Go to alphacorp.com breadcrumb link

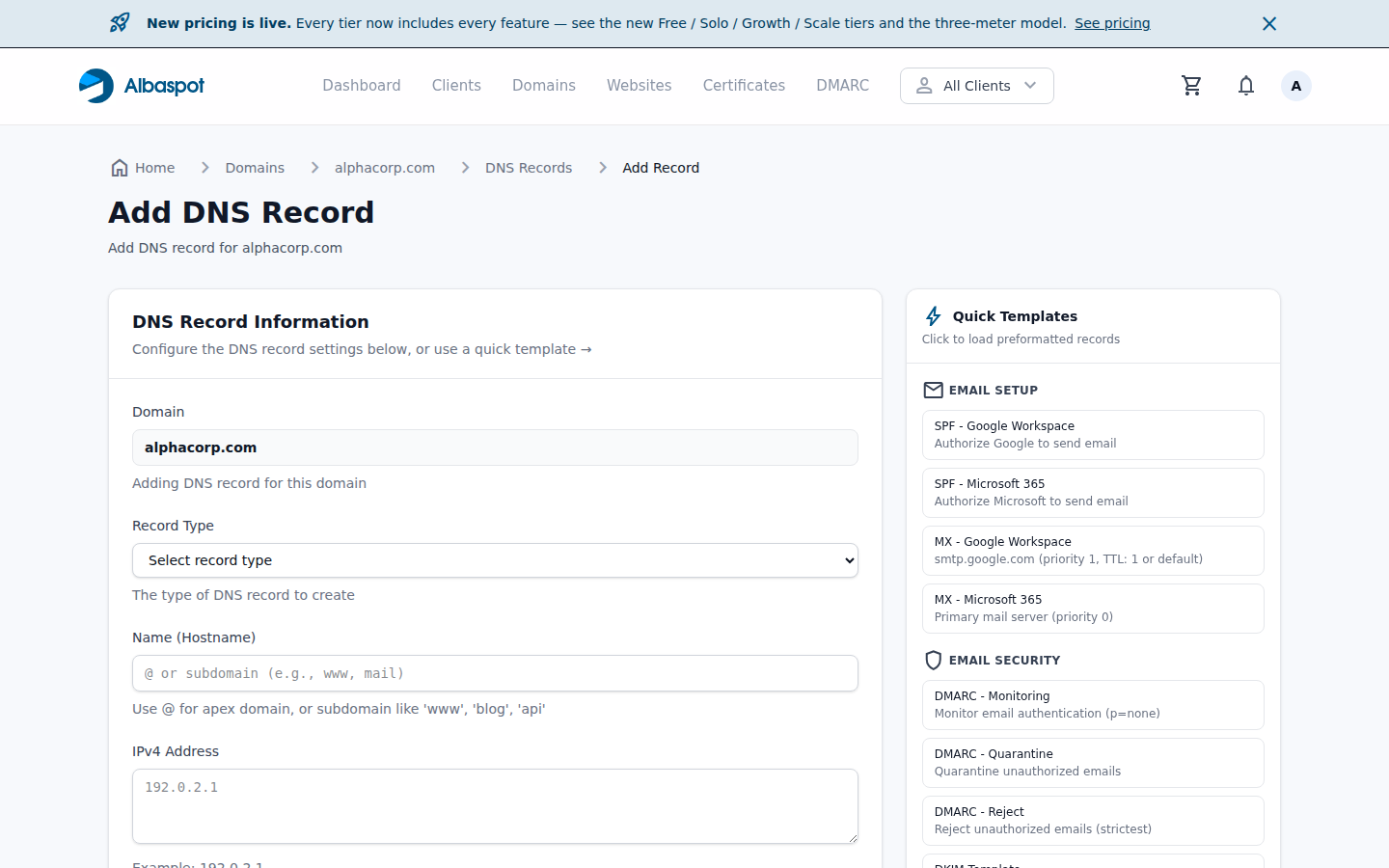pos(385,168)
